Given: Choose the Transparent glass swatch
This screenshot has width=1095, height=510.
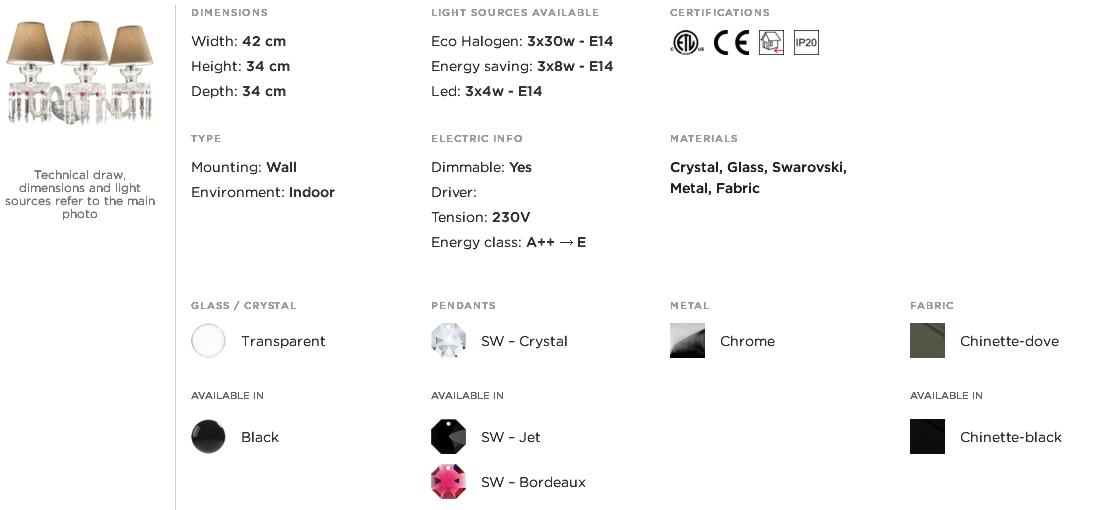Looking at the screenshot, I should (208, 341).
